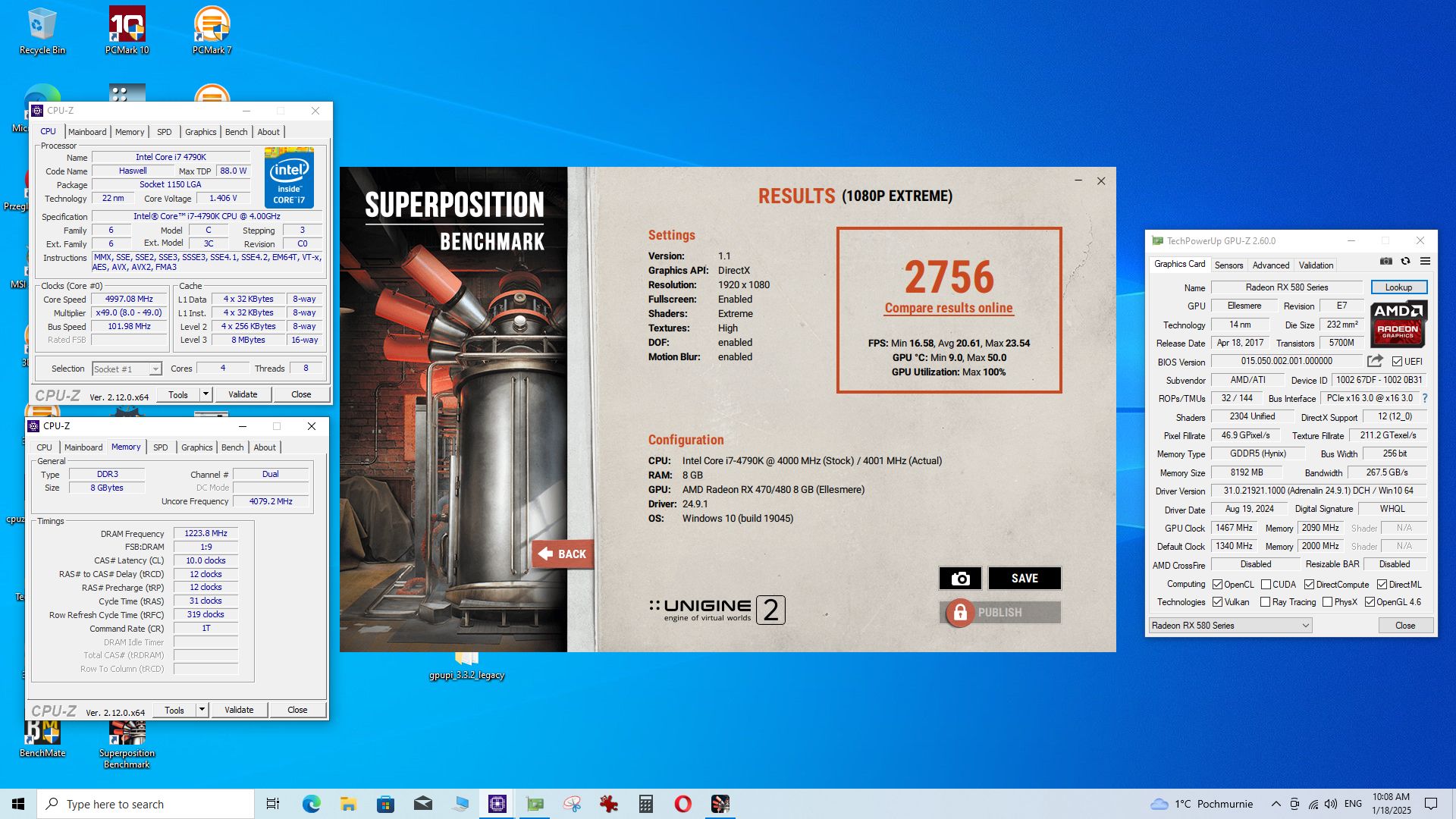The width and height of the screenshot is (1456, 819).
Task: Click the camera screenshot icon in Superposition
Action: tap(960, 579)
